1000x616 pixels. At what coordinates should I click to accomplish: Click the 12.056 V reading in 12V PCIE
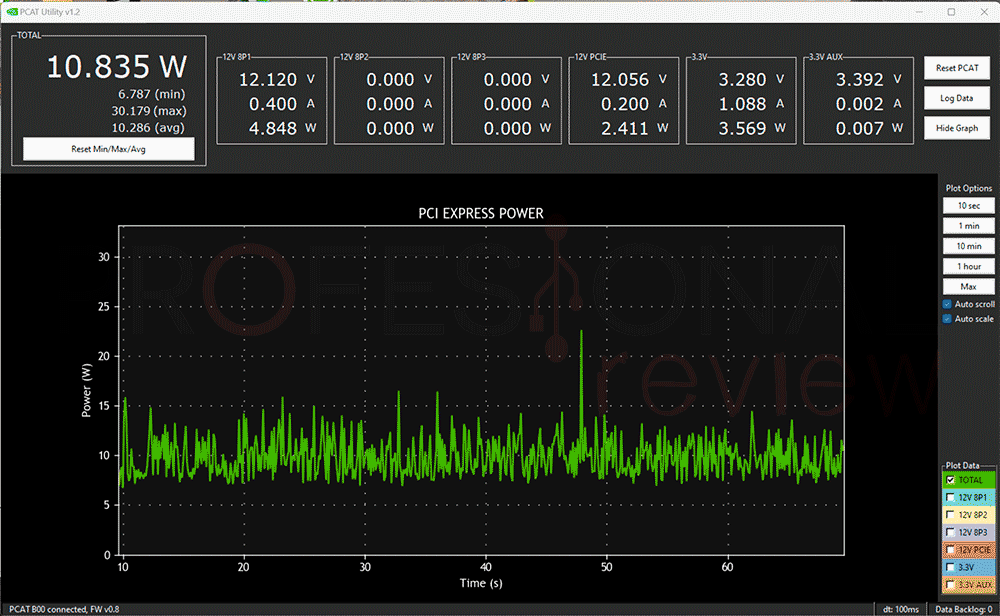(x=629, y=80)
